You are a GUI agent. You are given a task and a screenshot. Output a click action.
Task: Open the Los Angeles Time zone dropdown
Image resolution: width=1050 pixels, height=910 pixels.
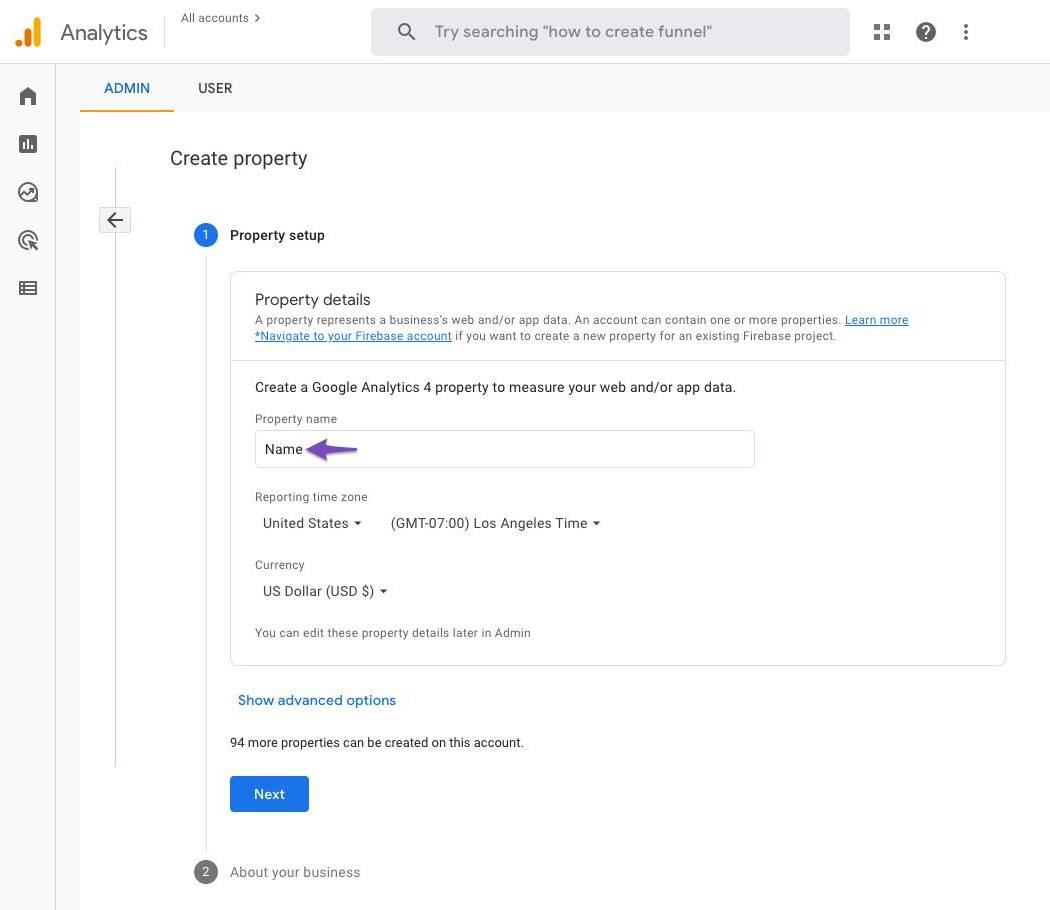point(495,523)
